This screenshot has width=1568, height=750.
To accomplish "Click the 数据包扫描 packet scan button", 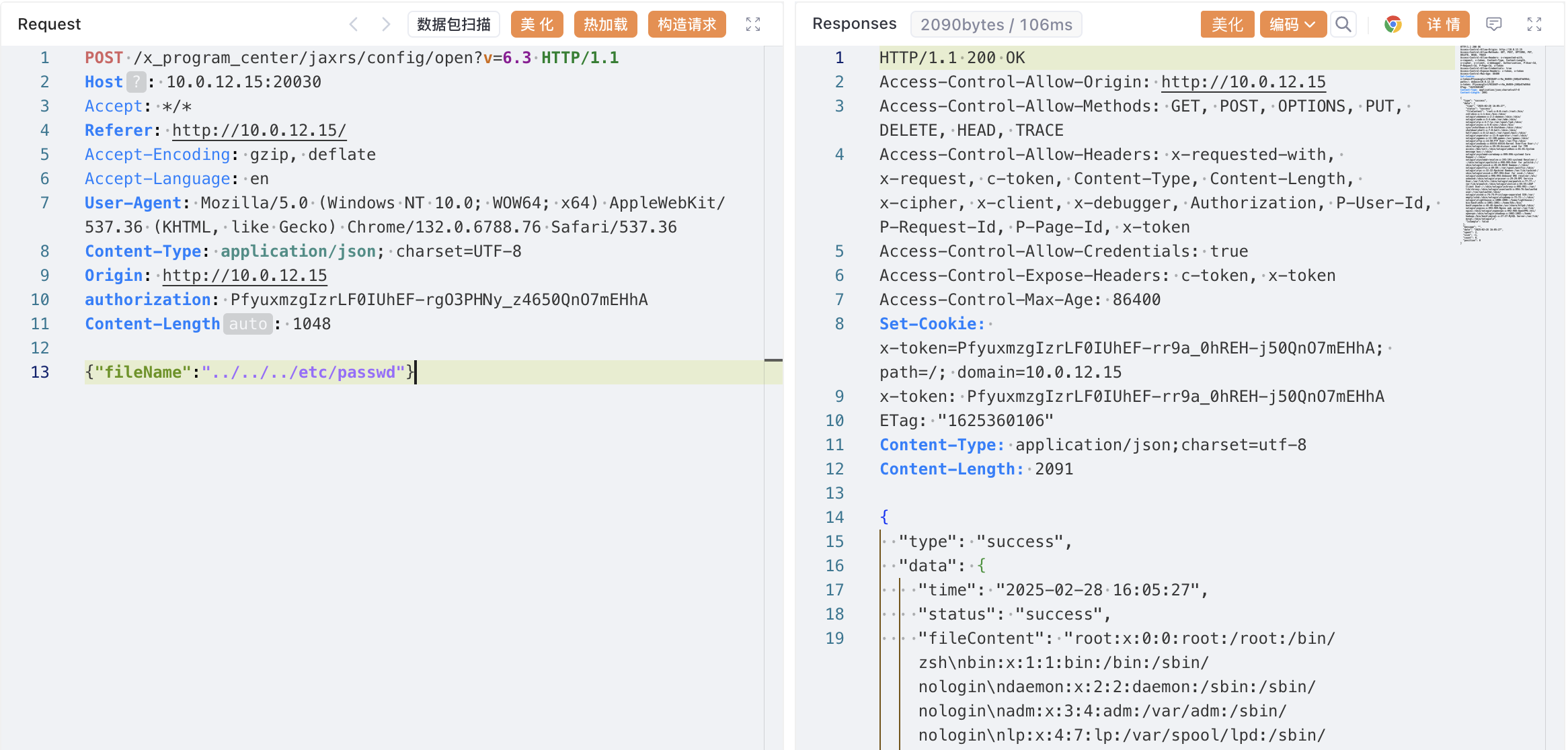I will point(454,25).
